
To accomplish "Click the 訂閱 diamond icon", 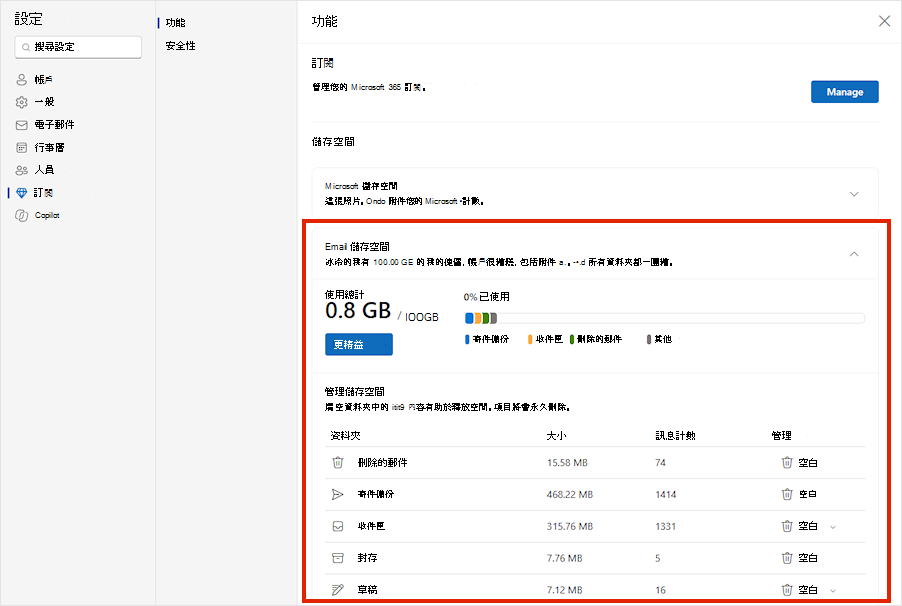I will (21, 193).
